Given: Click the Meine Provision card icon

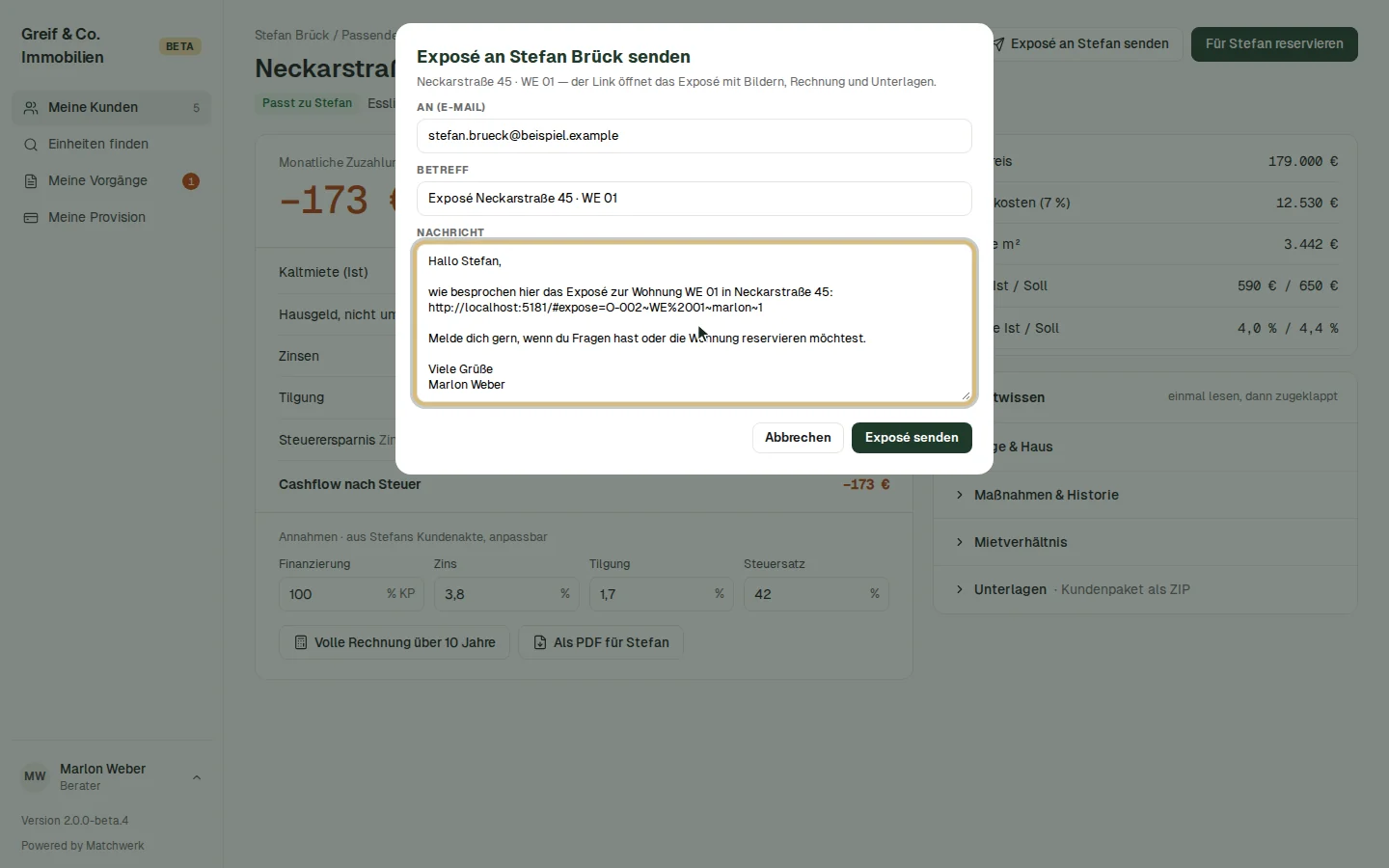Looking at the screenshot, I should (x=31, y=218).
